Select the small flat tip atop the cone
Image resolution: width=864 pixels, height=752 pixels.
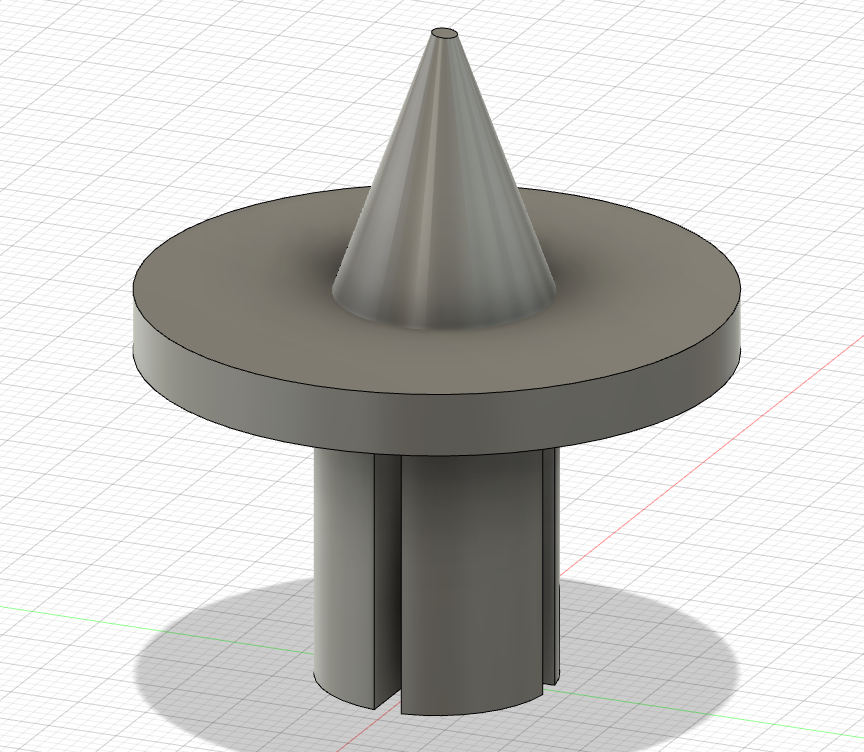[445, 34]
